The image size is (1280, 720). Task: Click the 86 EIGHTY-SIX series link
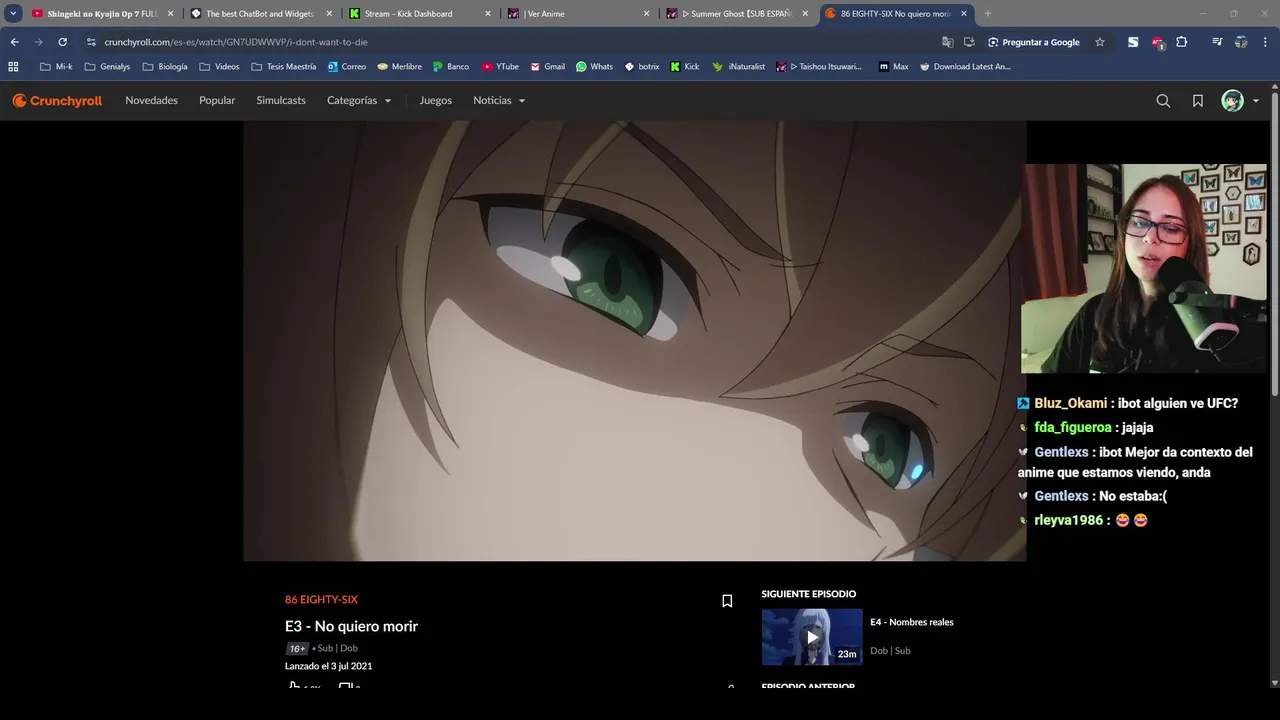coord(321,600)
